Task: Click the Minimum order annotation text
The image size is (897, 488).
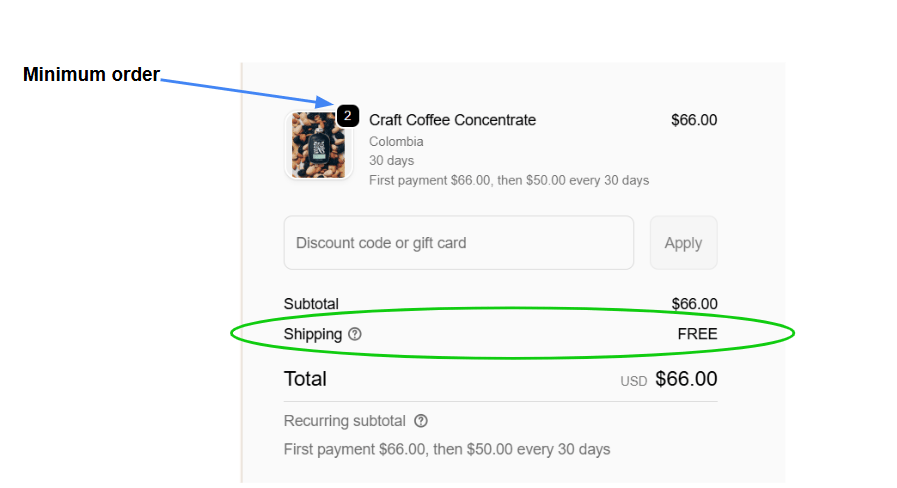Action: point(91,75)
